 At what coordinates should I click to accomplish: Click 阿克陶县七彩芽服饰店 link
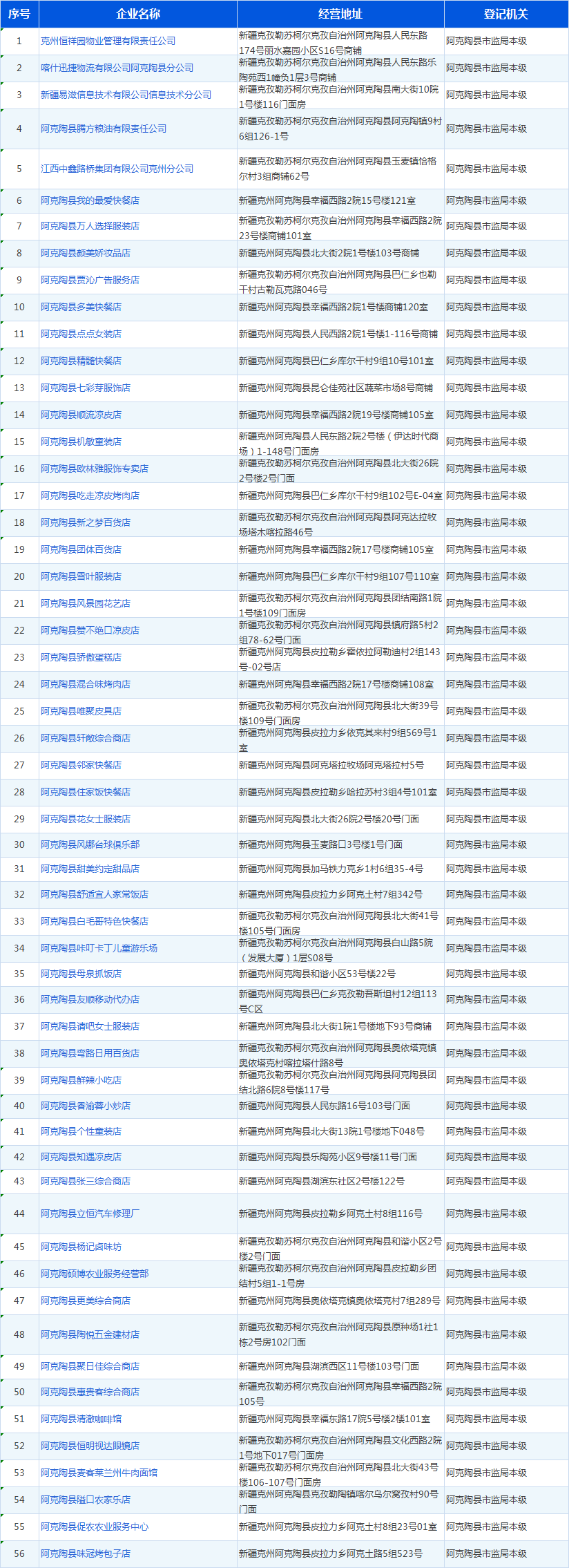pyautogui.click(x=86, y=388)
